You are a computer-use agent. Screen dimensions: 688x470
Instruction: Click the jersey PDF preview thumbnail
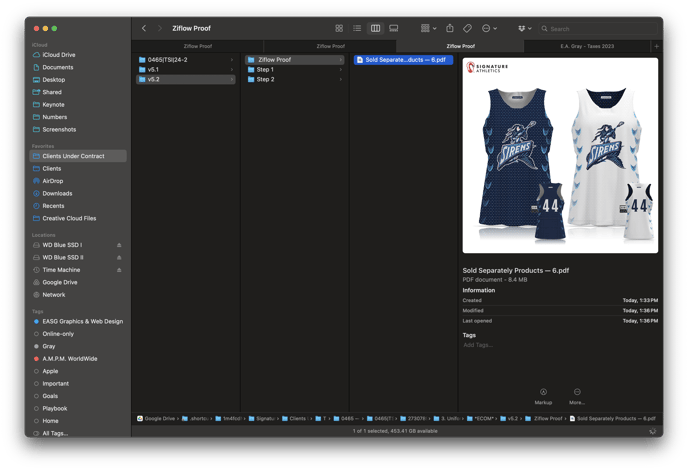point(560,155)
